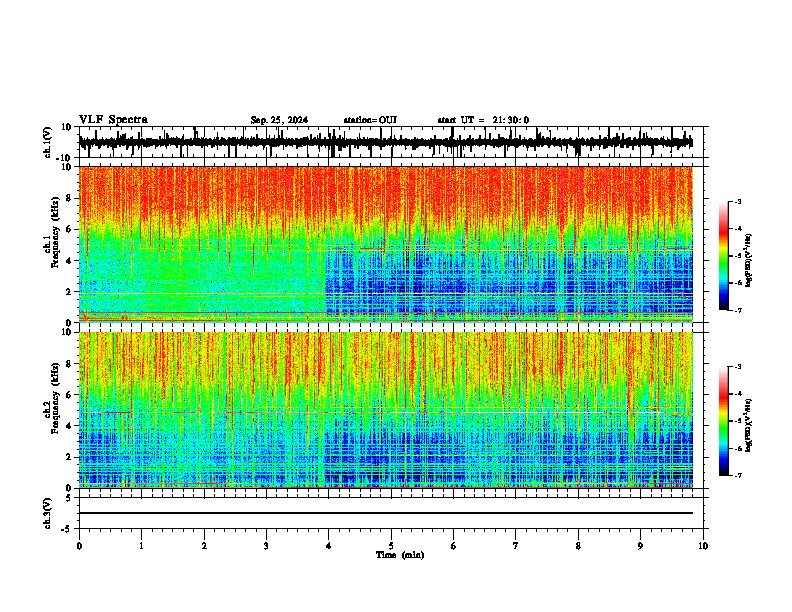Click the "station=OUI" label

[370, 120]
